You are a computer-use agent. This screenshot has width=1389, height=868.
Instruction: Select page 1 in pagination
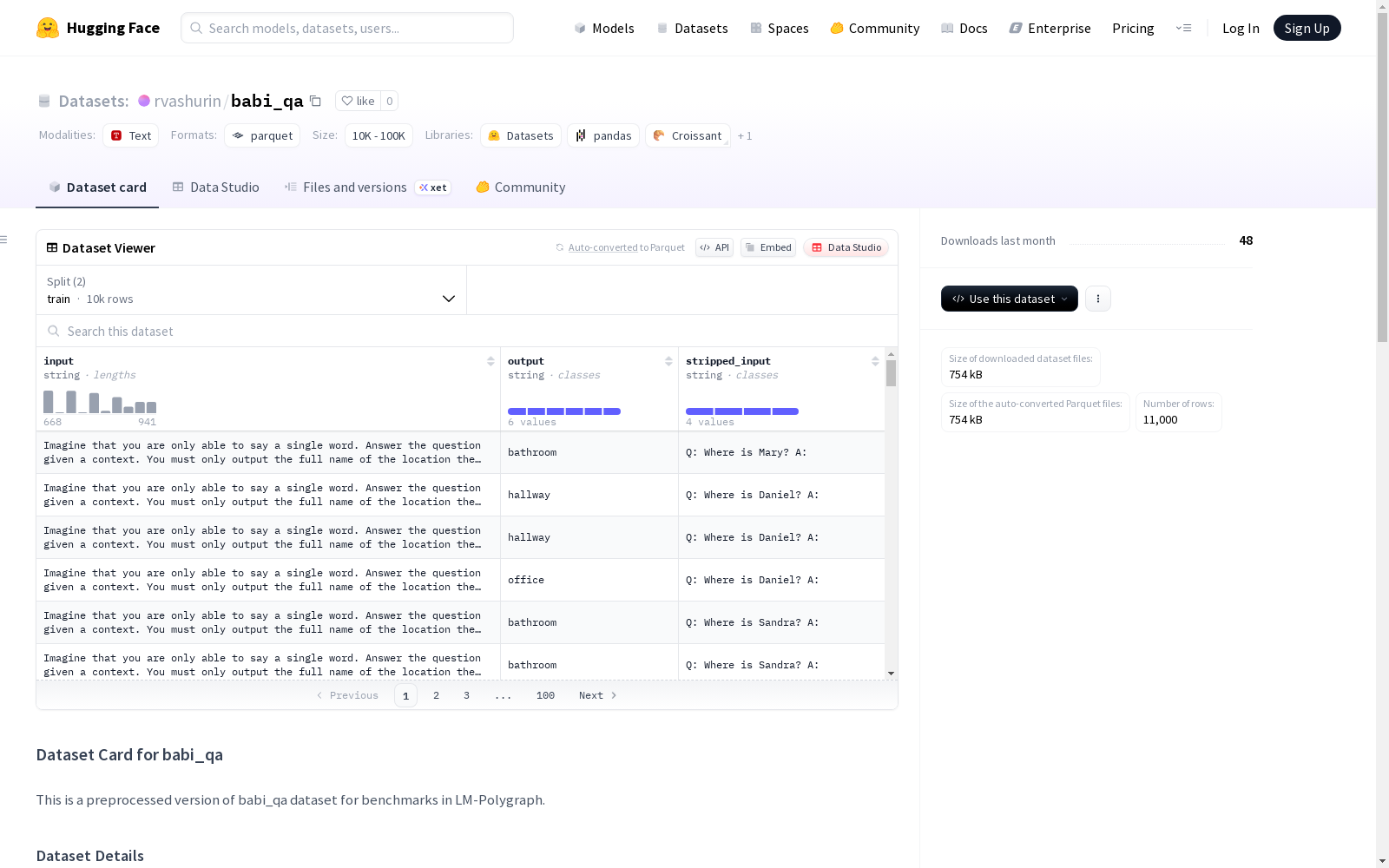[405, 695]
